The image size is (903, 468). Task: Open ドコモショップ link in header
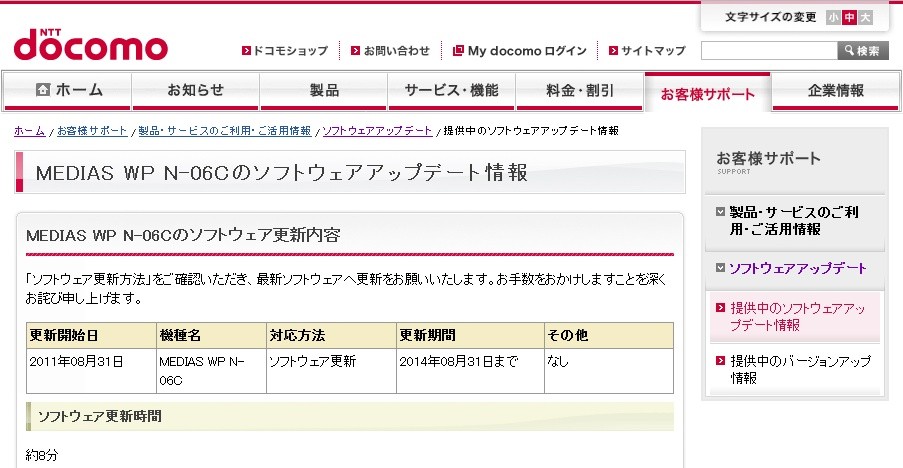coord(290,51)
